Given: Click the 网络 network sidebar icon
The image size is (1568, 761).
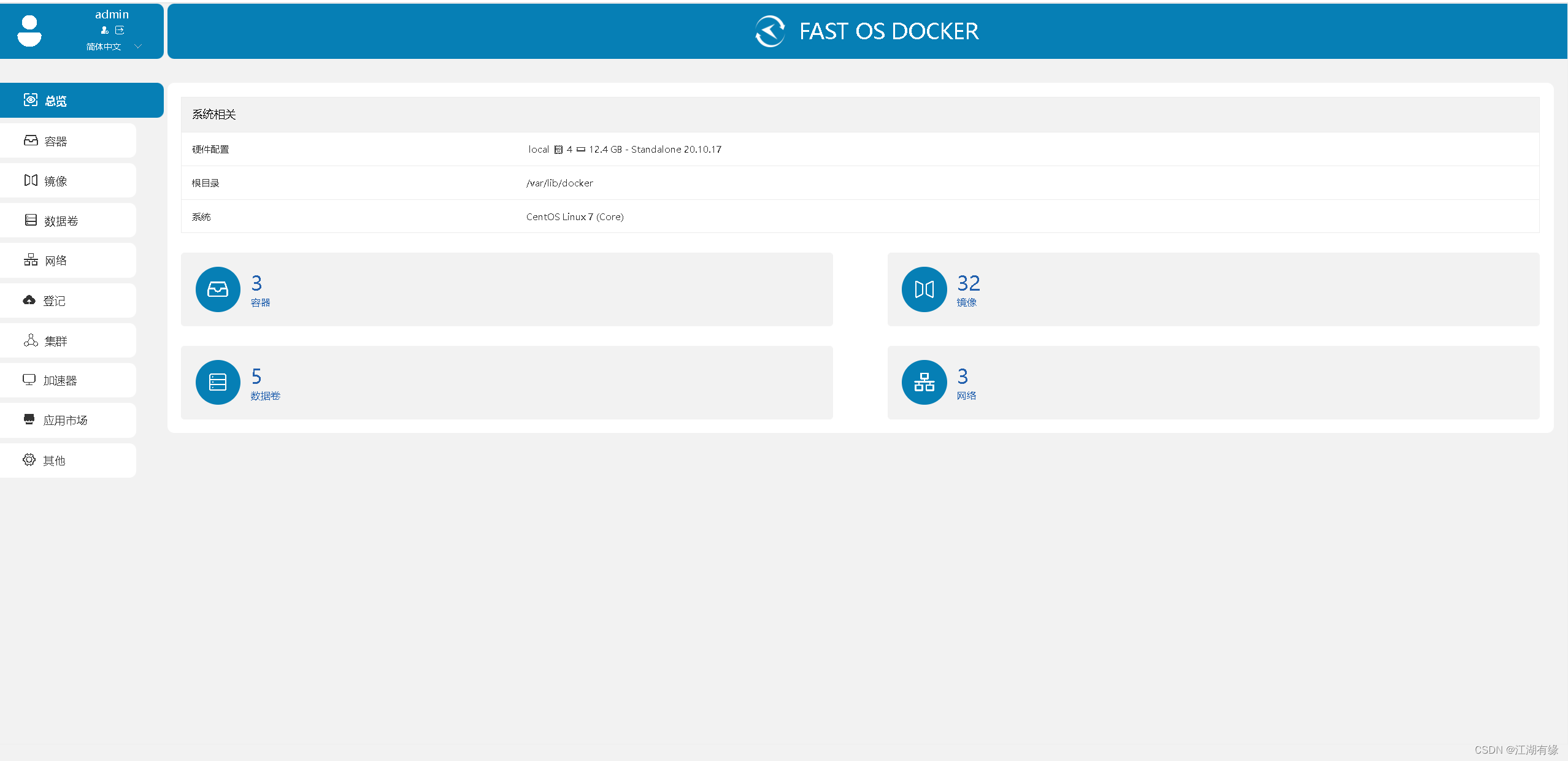Looking at the screenshot, I should coord(31,260).
